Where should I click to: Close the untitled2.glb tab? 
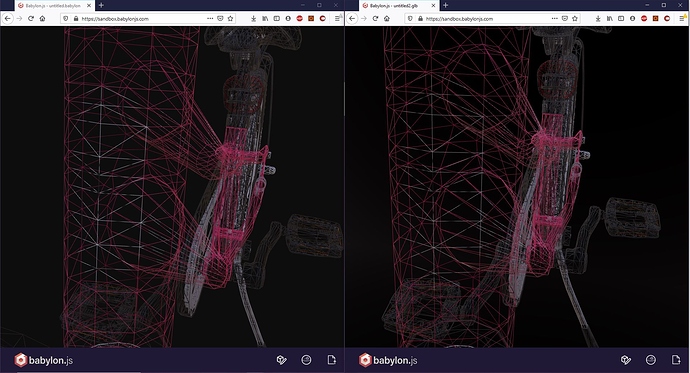coord(433,6)
